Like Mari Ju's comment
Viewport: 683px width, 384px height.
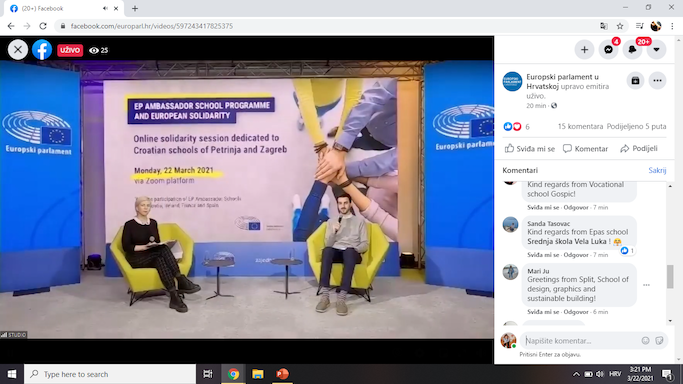pyautogui.click(x=543, y=312)
